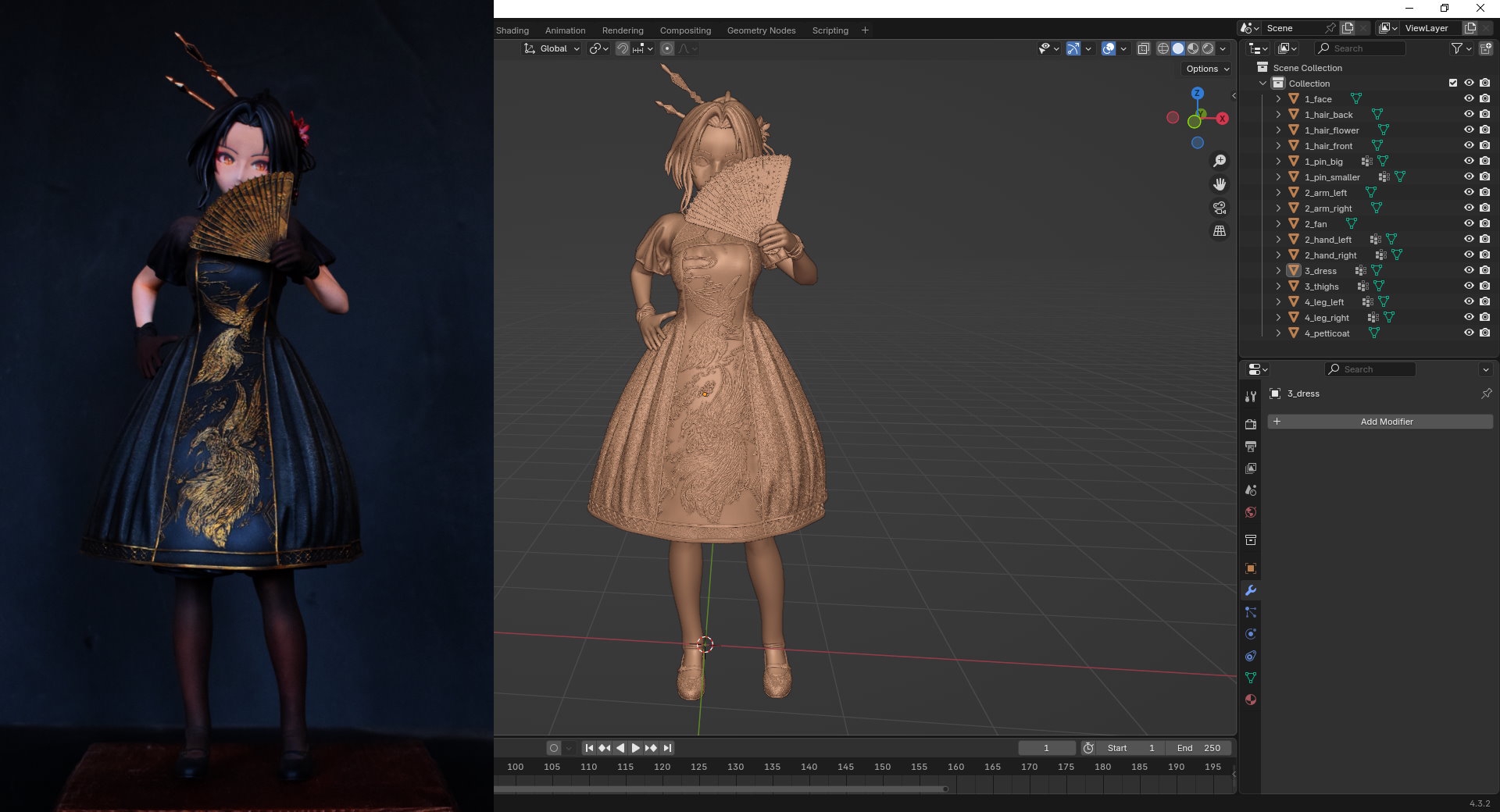The image size is (1500, 812).
Task: Click the End frame field
Action: [1198, 748]
